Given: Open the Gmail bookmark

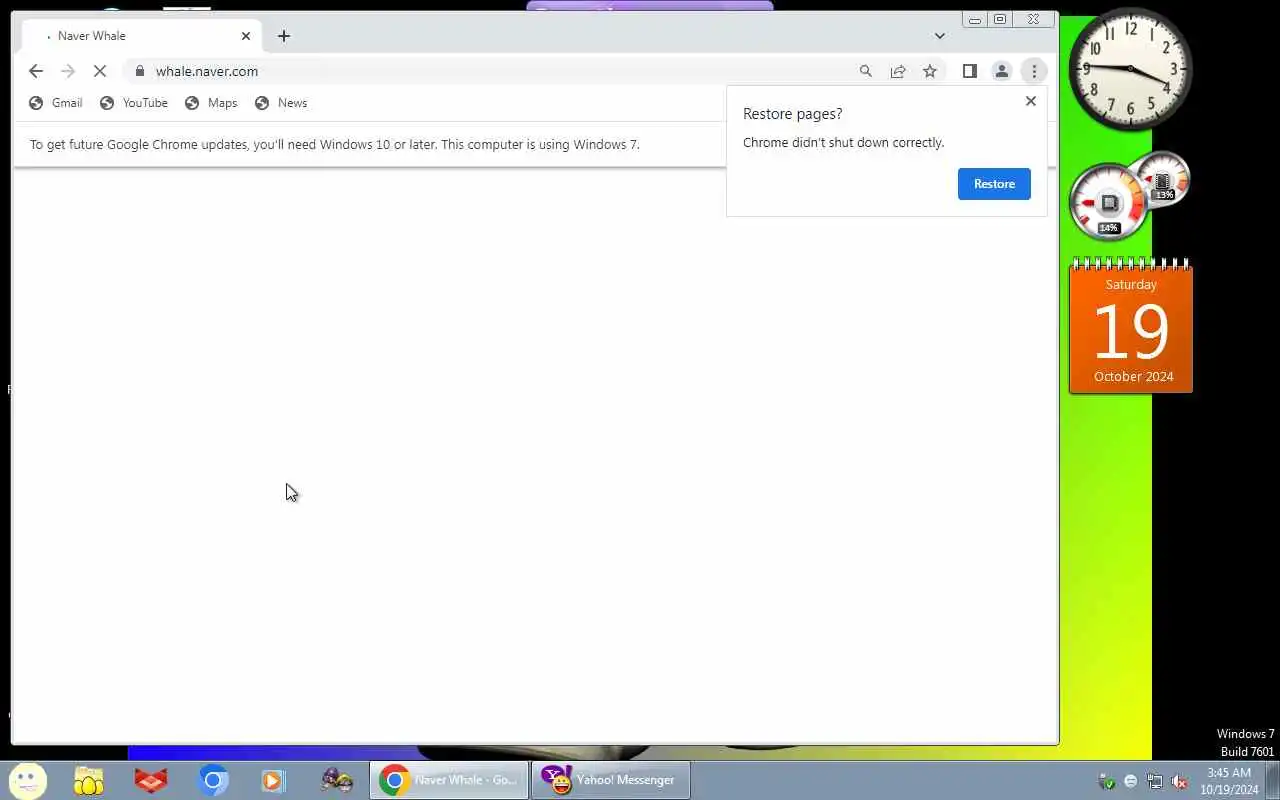Looking at the screenshot, I should pos(56,103).
